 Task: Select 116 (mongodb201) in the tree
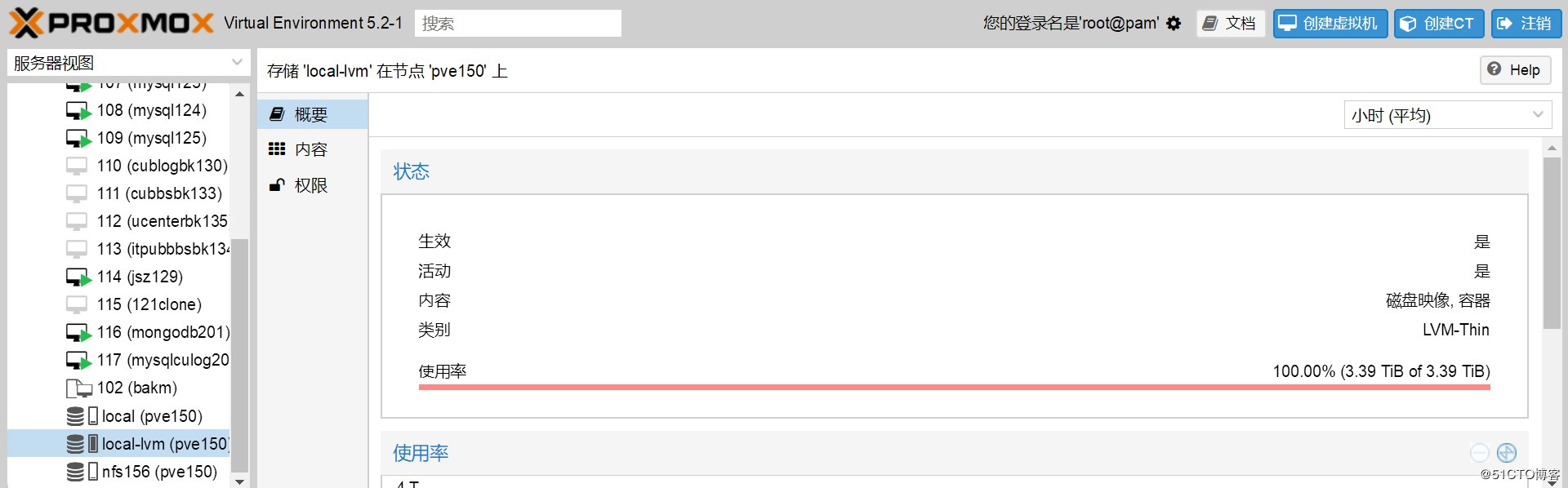(x=147, y=333)
